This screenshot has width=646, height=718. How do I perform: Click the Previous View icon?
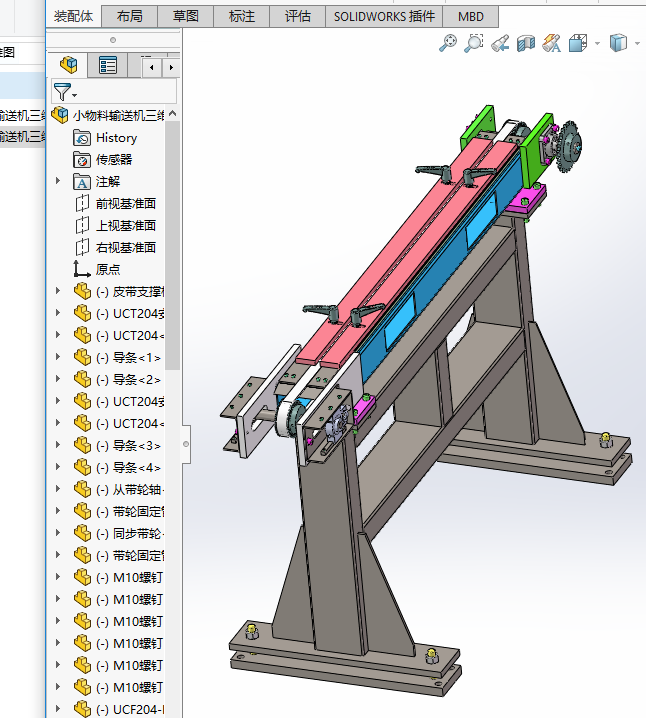500,44
